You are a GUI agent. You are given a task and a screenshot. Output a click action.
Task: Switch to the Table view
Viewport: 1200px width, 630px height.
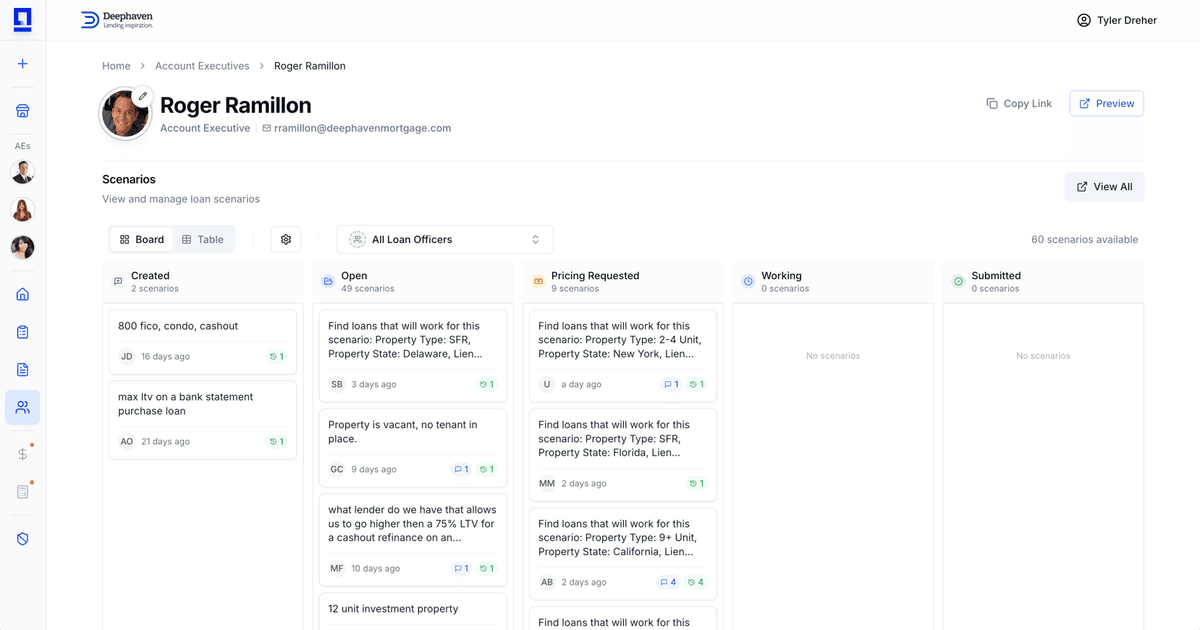coord(202,240)
